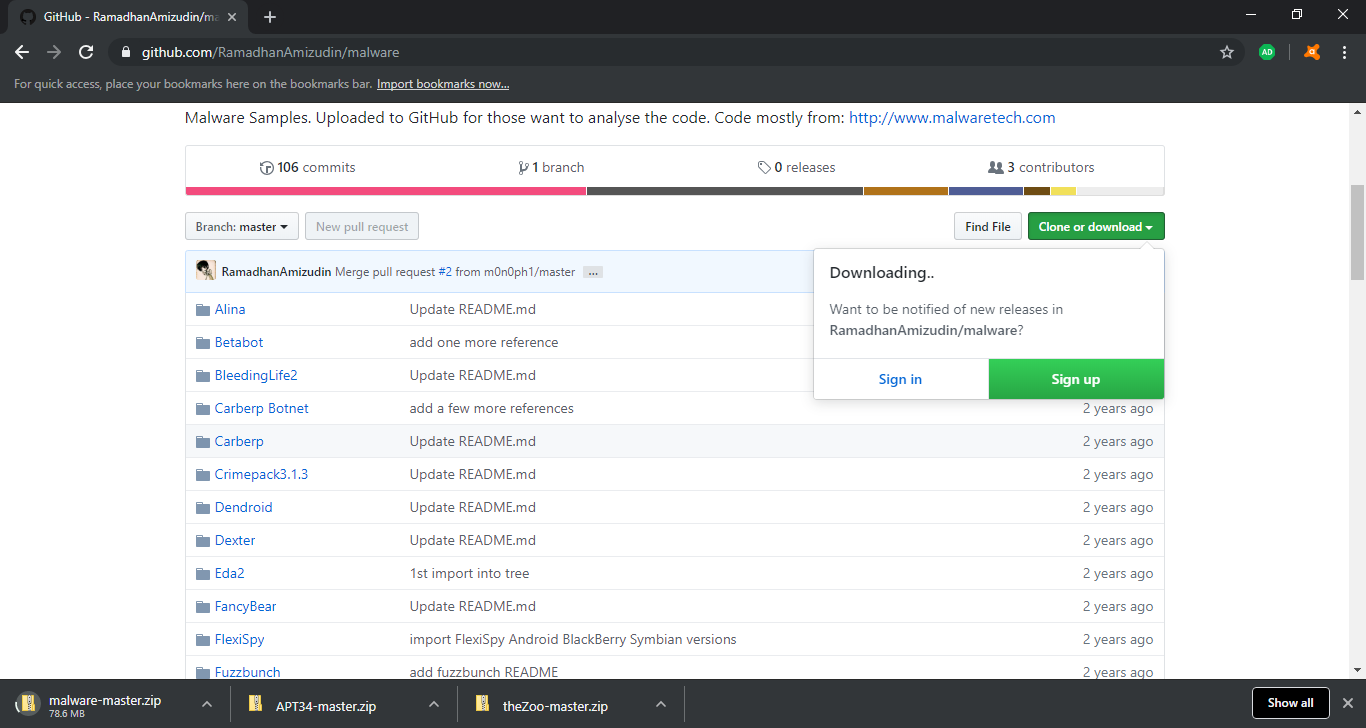Viewport: 1366px width, 728px height.
Task: Click the Alina folder icon
Action: point(203,310)
